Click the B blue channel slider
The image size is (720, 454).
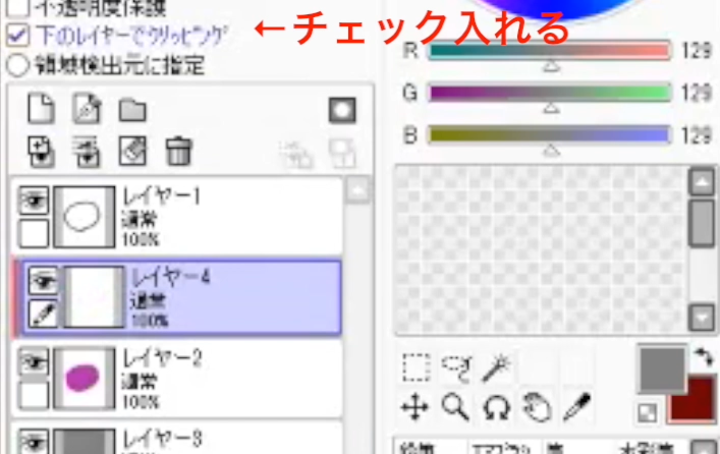(x=550, y=135)
